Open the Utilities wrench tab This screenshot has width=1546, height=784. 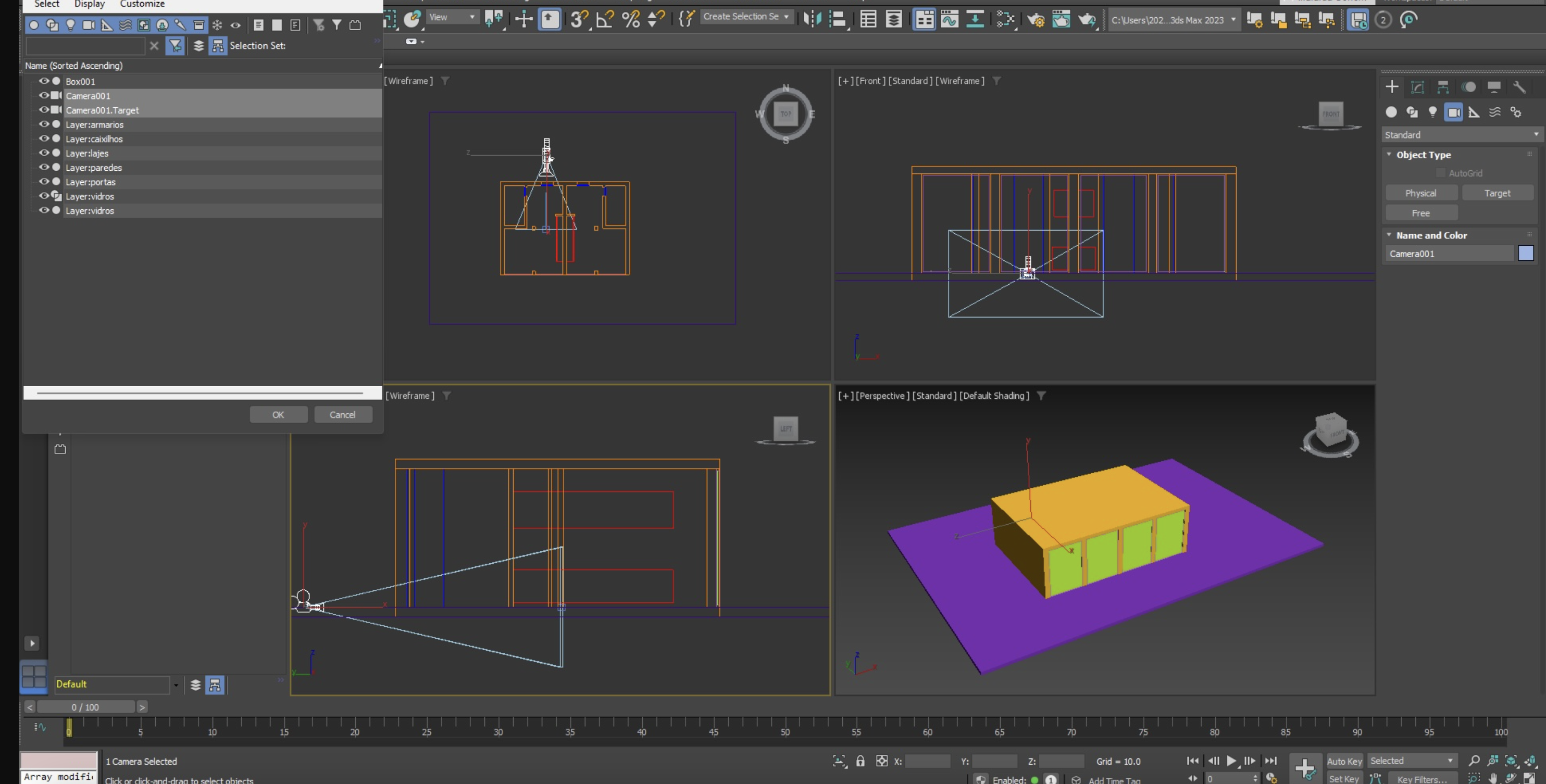click(1519, 87)
